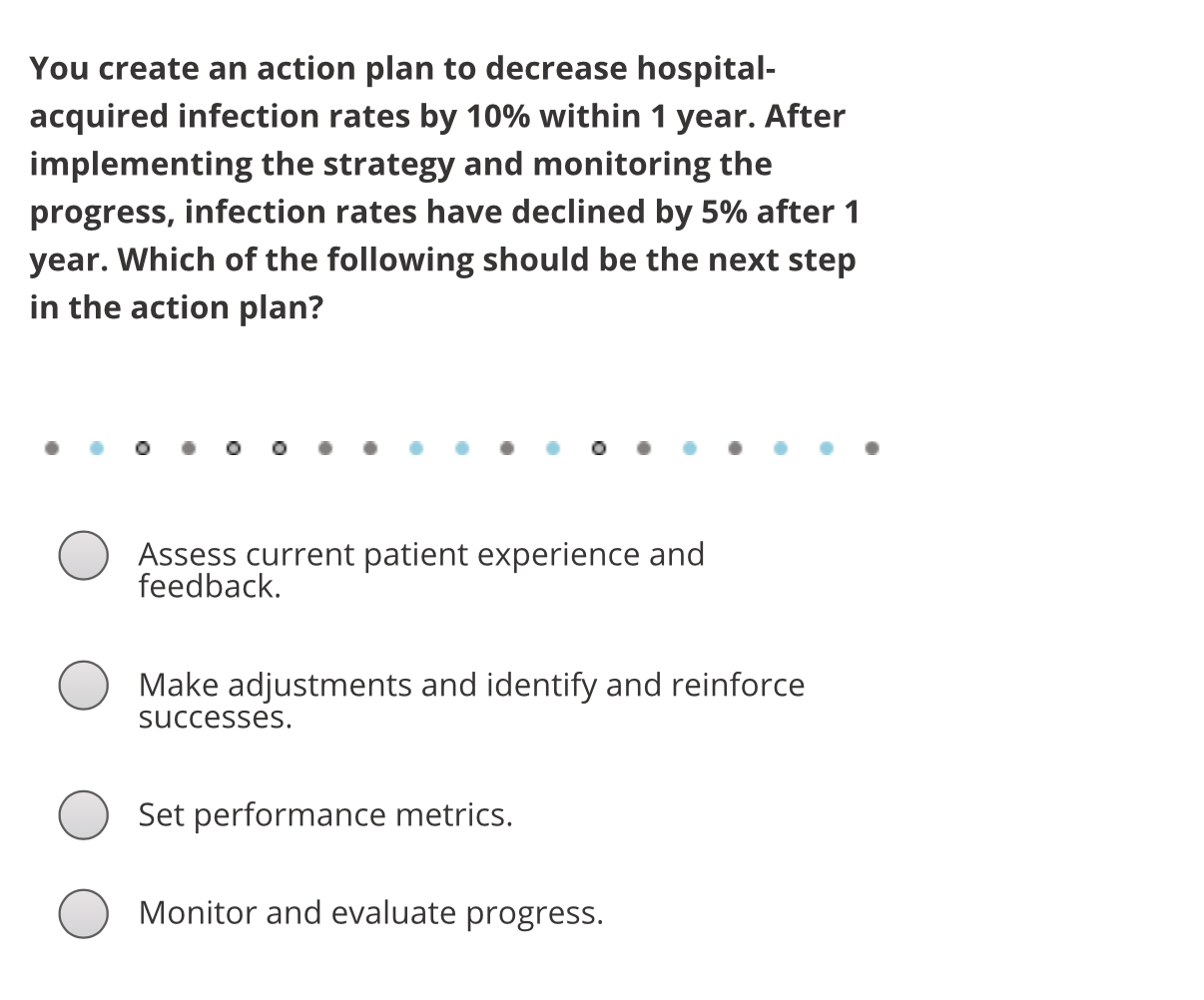This screenshot has height=1000, width=1204.
Task: Click the first gray progress dot
Action: click(x=50, y=448)
